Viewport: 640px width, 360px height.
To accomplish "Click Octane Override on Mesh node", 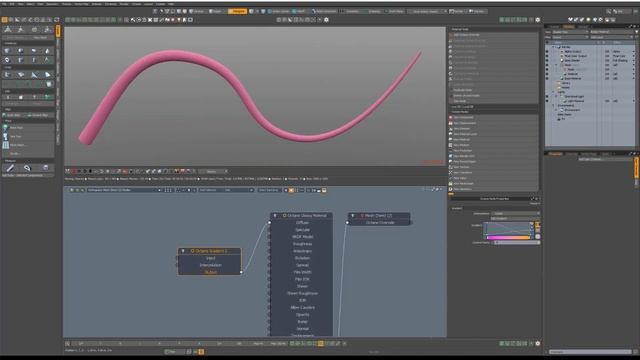I will pos(380,223).
